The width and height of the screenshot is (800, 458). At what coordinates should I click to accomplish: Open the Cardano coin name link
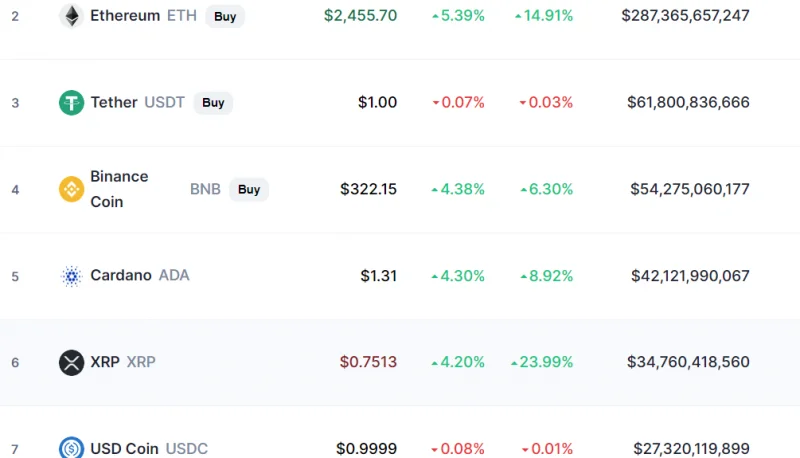(x=121, y=275)
